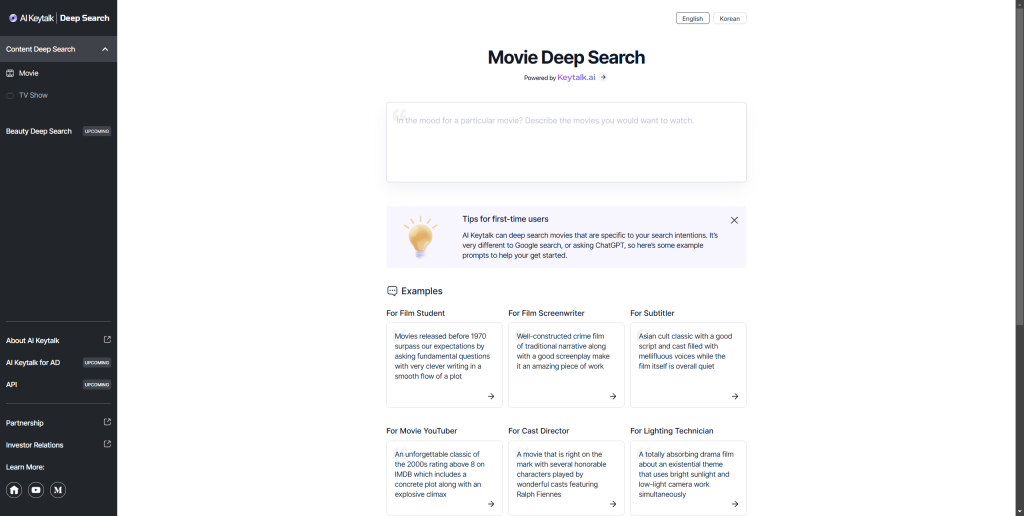Open the YouTube icon under Learn More

(x=36, y=490)
